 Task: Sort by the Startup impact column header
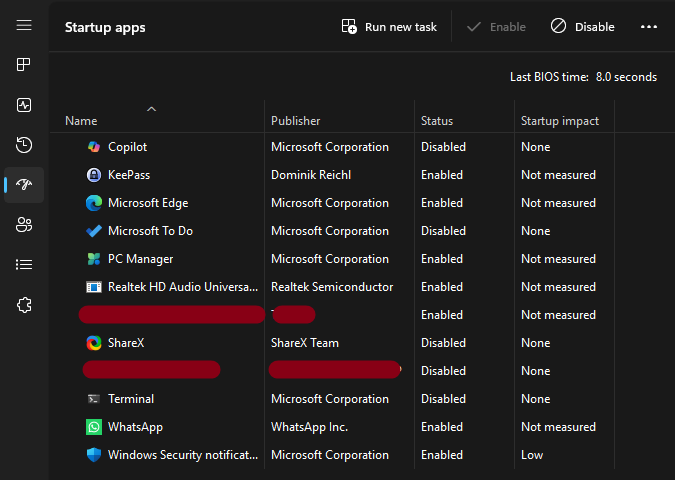560,121
